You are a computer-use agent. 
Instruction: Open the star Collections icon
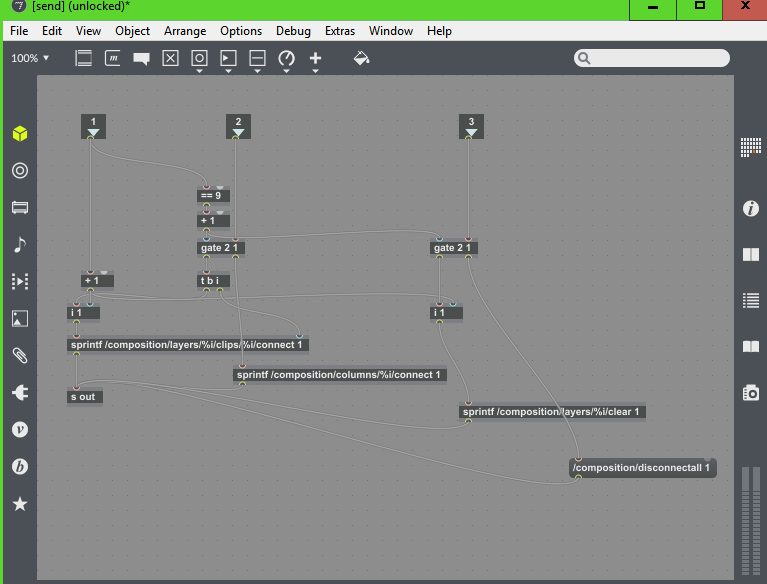[x=19, y=504]
